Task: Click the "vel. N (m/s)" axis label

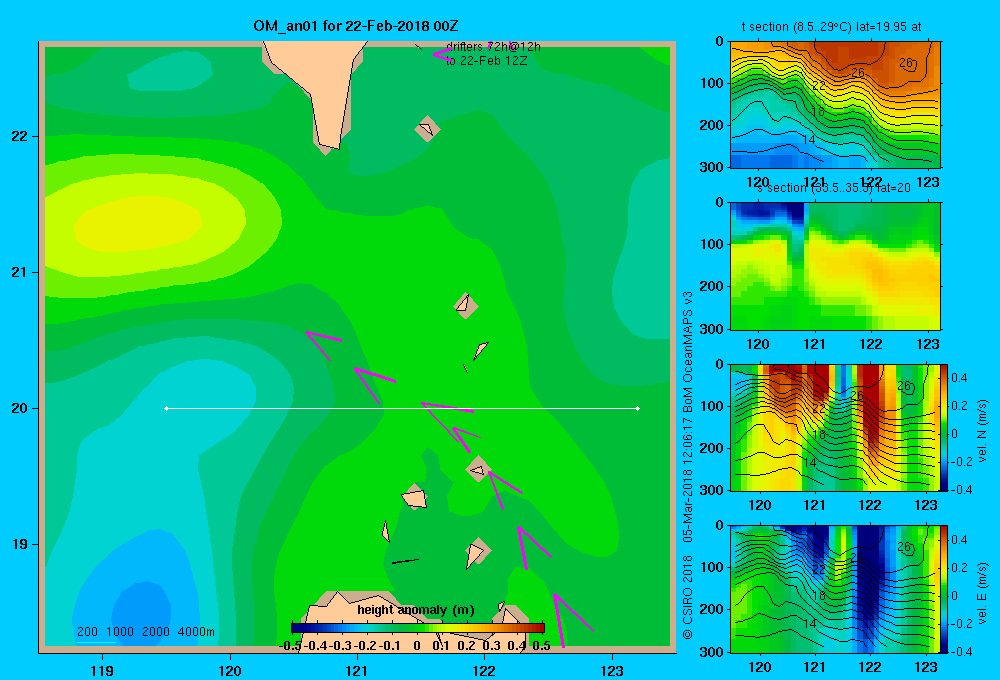Action: click(983, 431)
